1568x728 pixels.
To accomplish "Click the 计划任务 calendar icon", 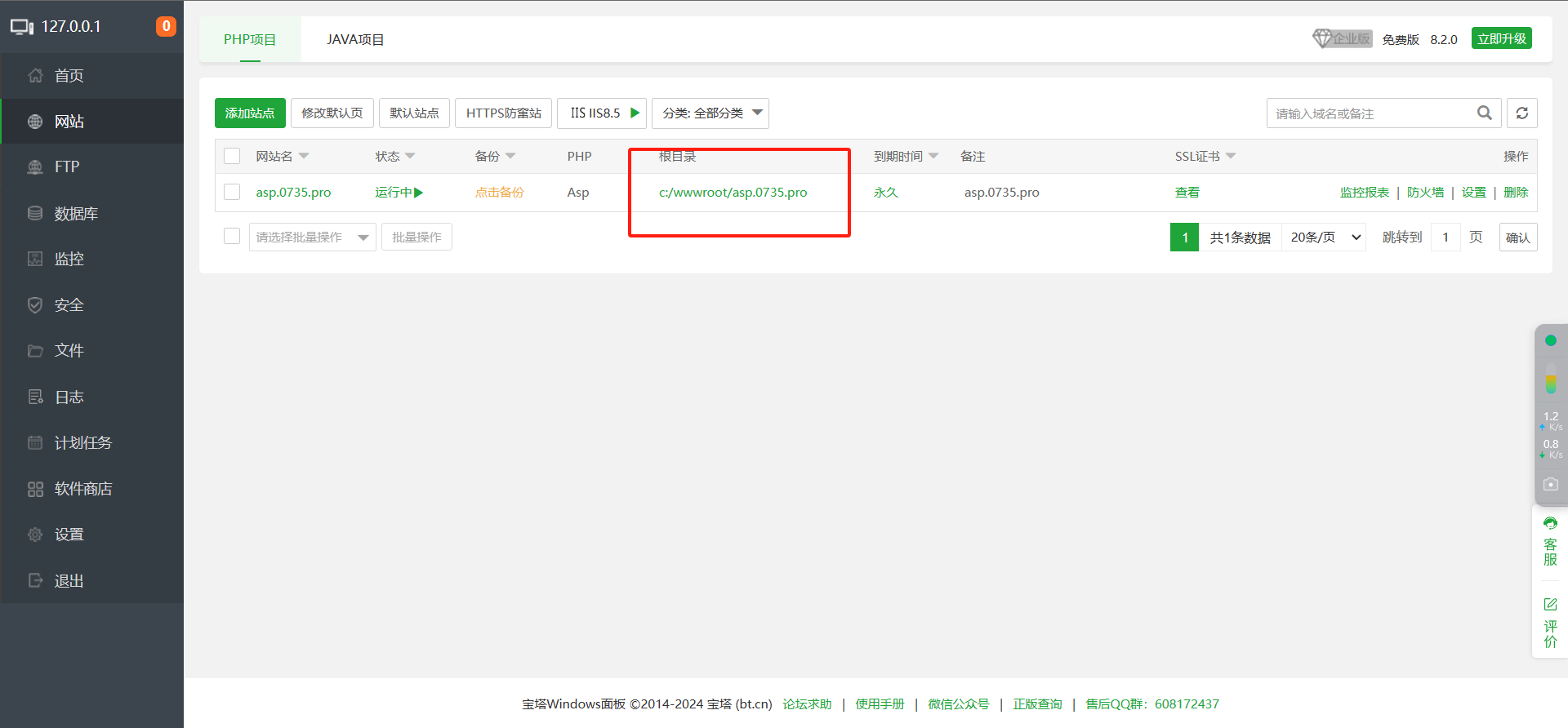I will 35,442.
